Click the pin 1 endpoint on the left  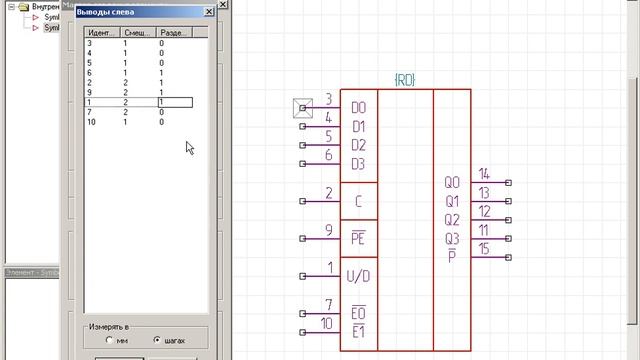click(302, 276)
